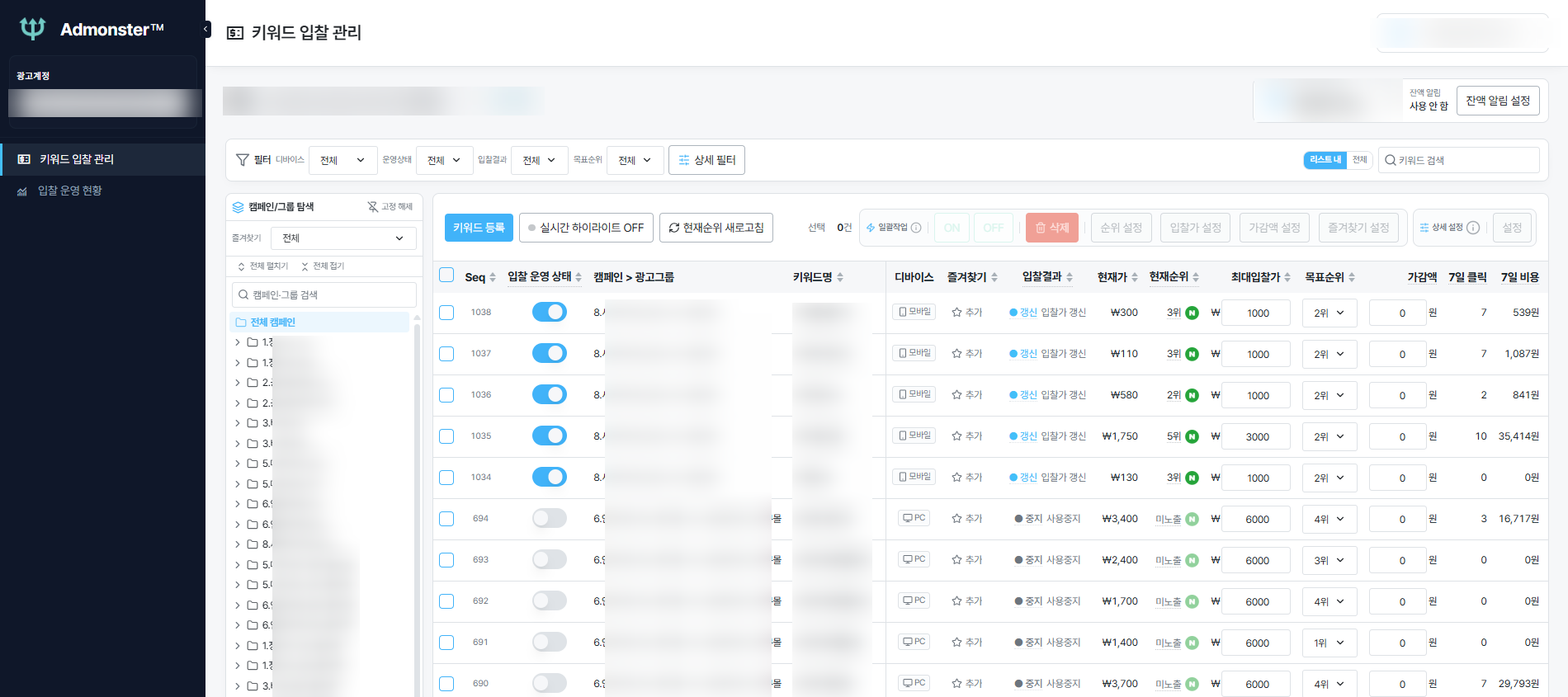
Task: Click the 전체 캠페인 folder icon
Action: pos(241,323)
